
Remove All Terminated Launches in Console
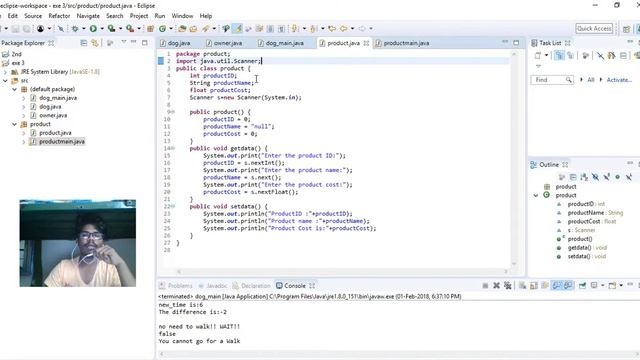[x=508, y=286]
